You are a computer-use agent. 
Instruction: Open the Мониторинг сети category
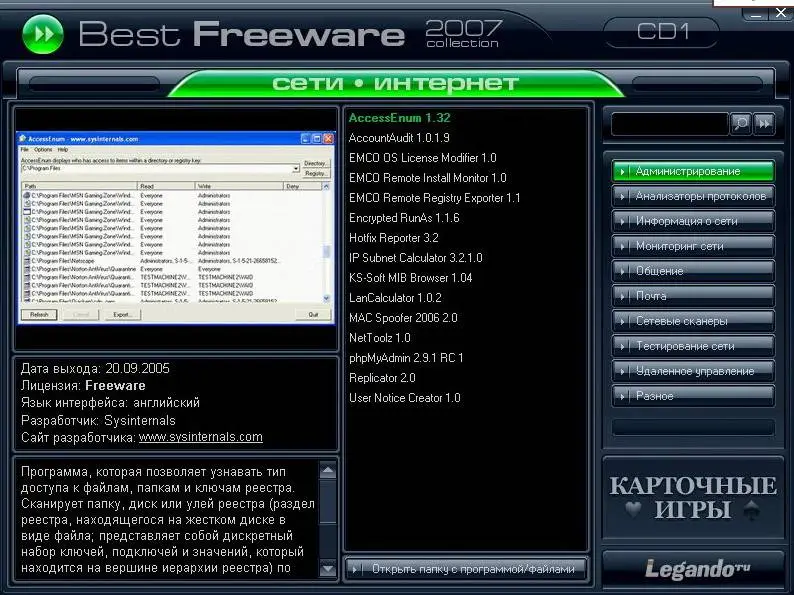pos(693,246)
